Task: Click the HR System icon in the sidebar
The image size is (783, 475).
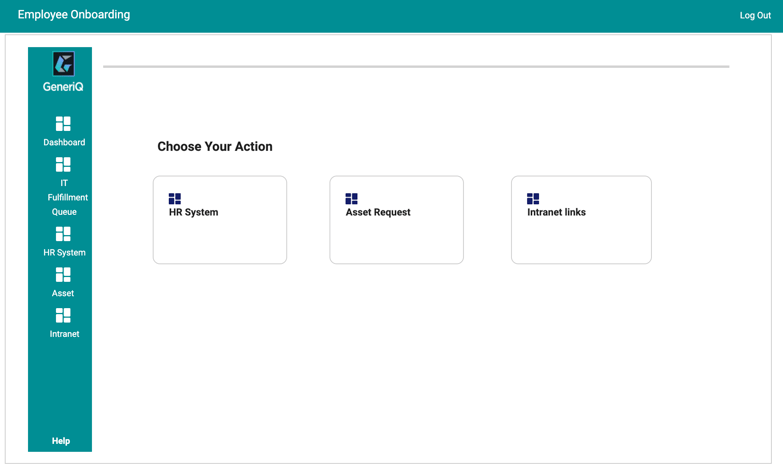Action: (63, 234)
